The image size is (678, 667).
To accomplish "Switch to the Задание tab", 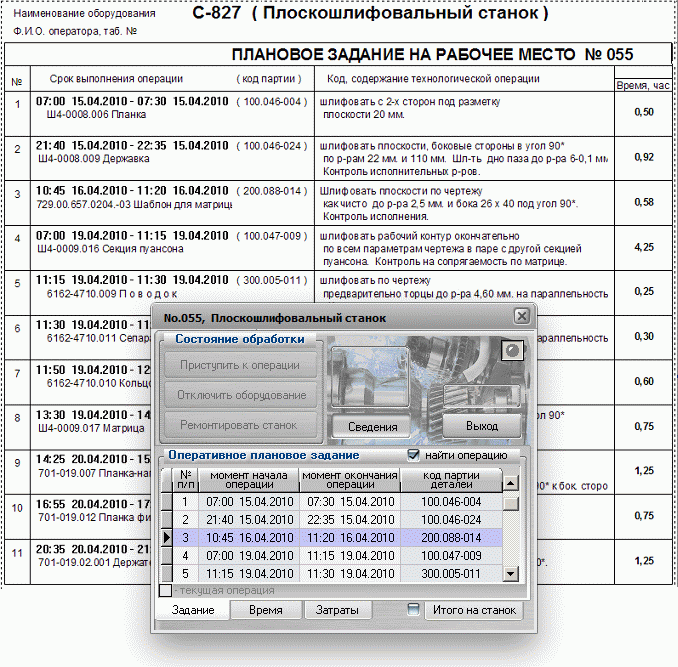I will coord(193,610).
